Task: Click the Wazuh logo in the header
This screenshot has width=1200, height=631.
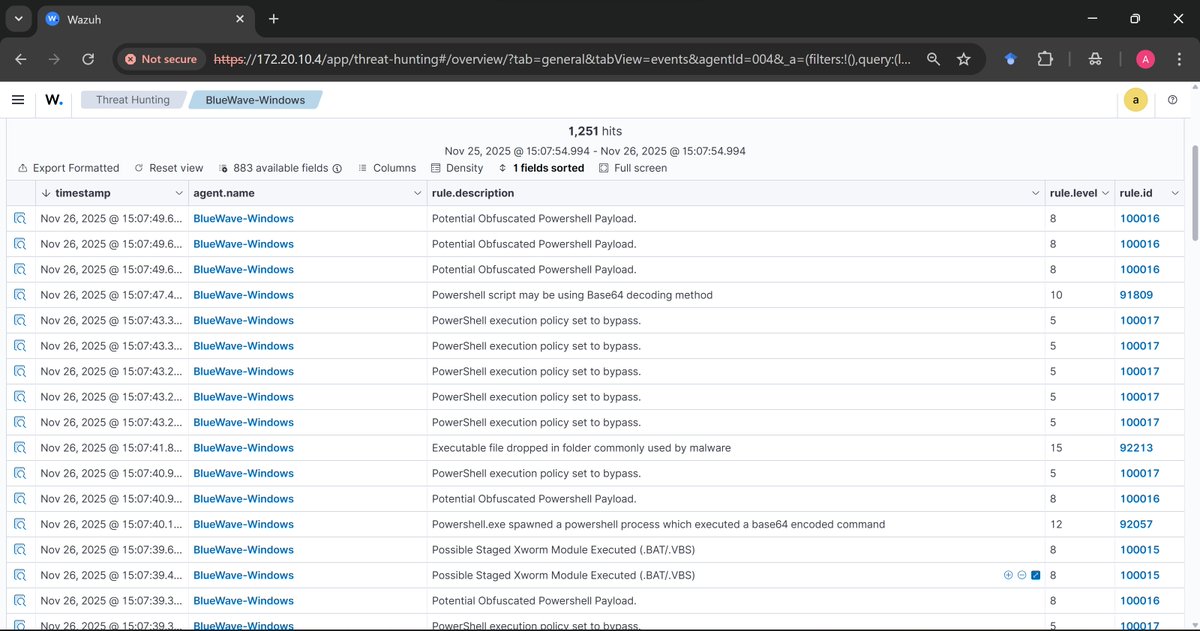Action: [x=52, y=99]
